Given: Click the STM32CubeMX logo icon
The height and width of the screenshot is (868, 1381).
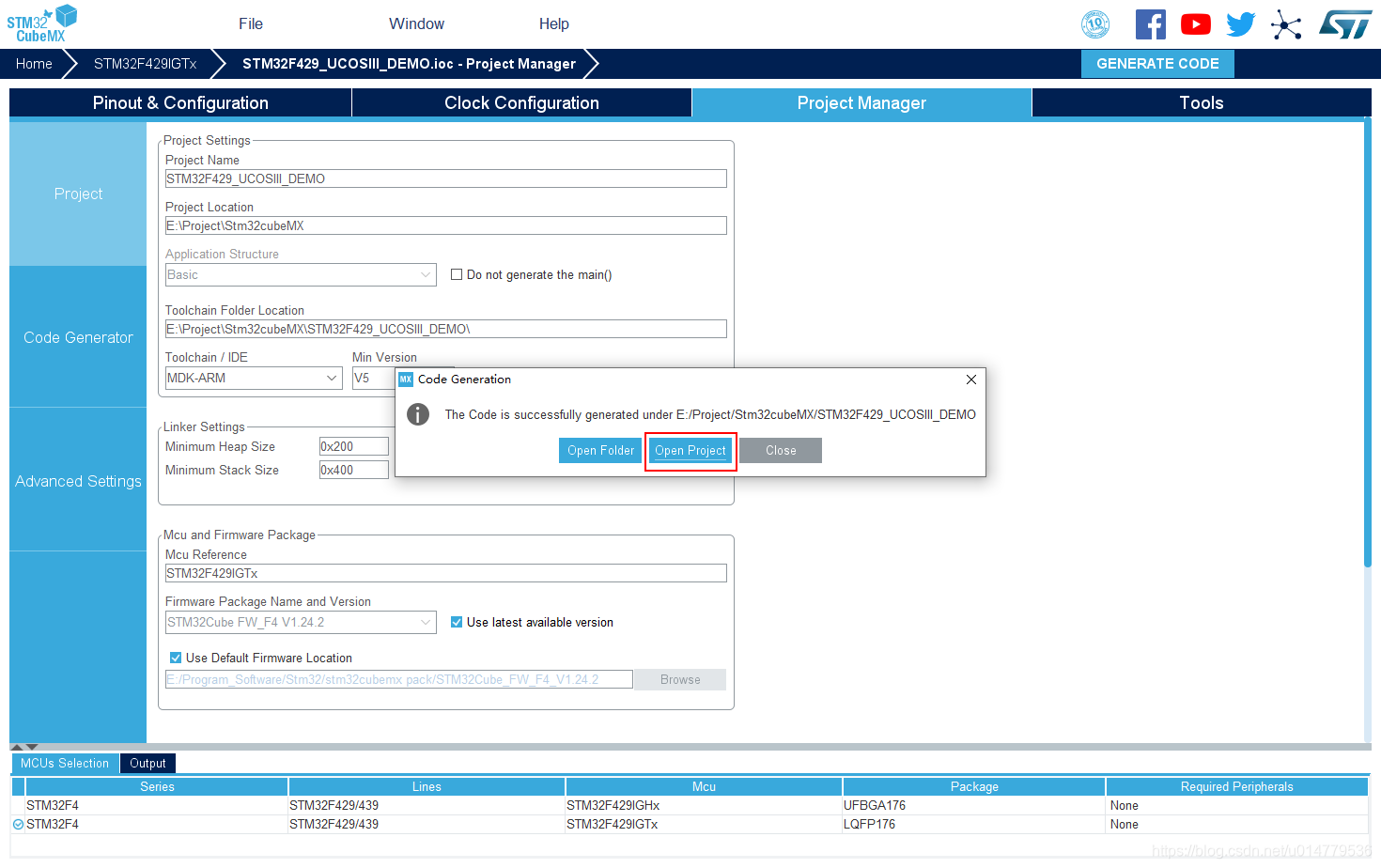Looking at the screenshot, I should coord(42,23).
